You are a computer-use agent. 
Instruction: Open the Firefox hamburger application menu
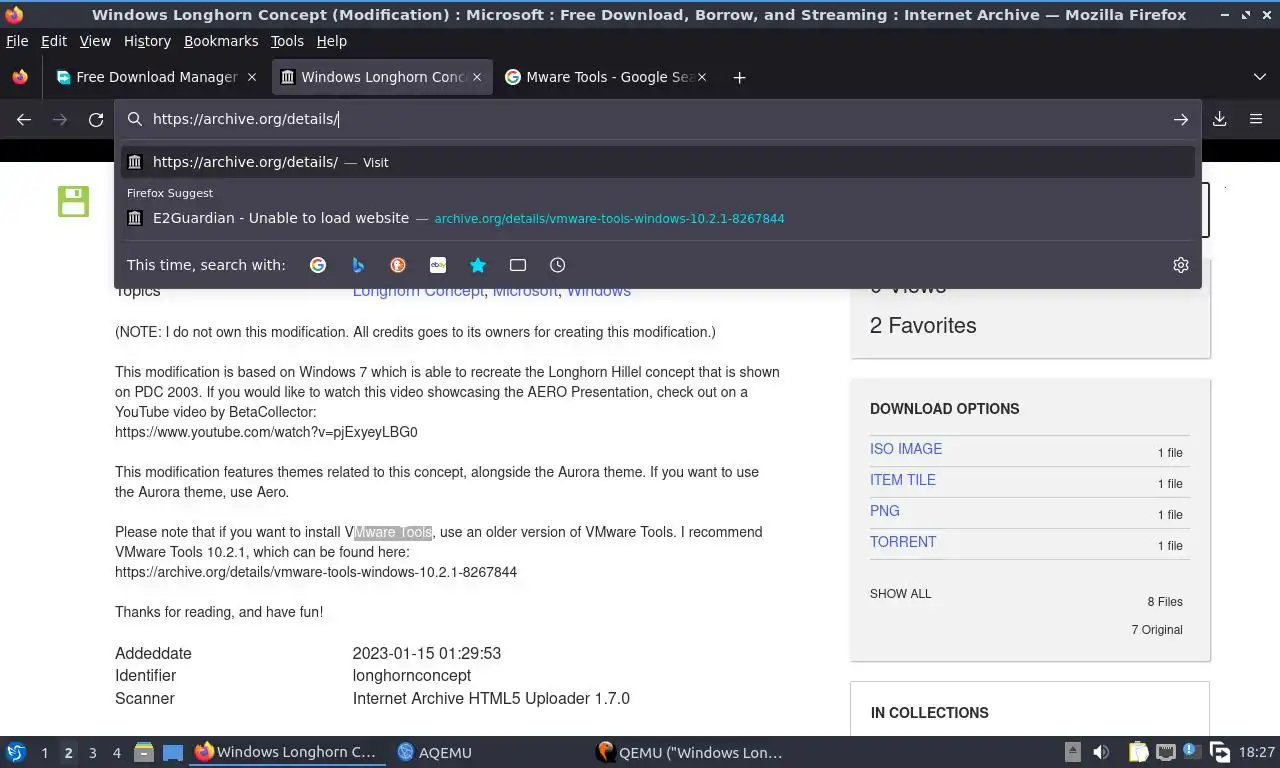pyautogui.click(x=1256, y=119)
